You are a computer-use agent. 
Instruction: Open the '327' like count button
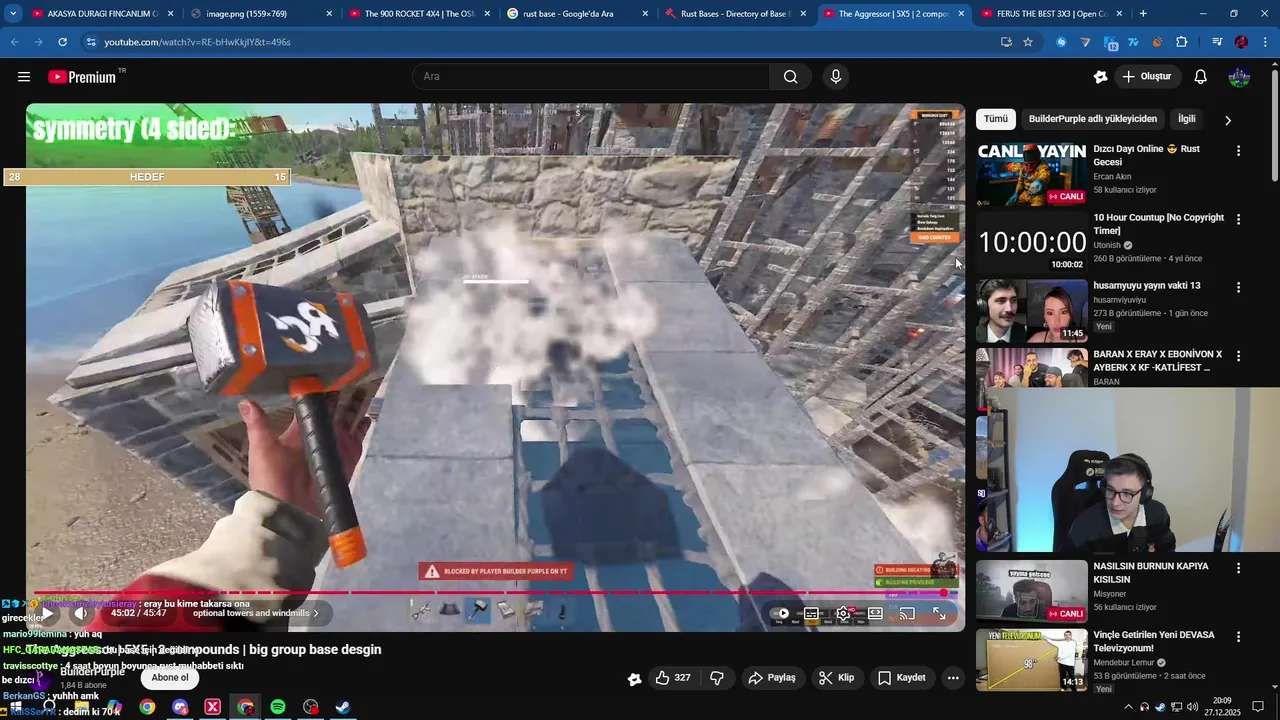pos(682,678)
